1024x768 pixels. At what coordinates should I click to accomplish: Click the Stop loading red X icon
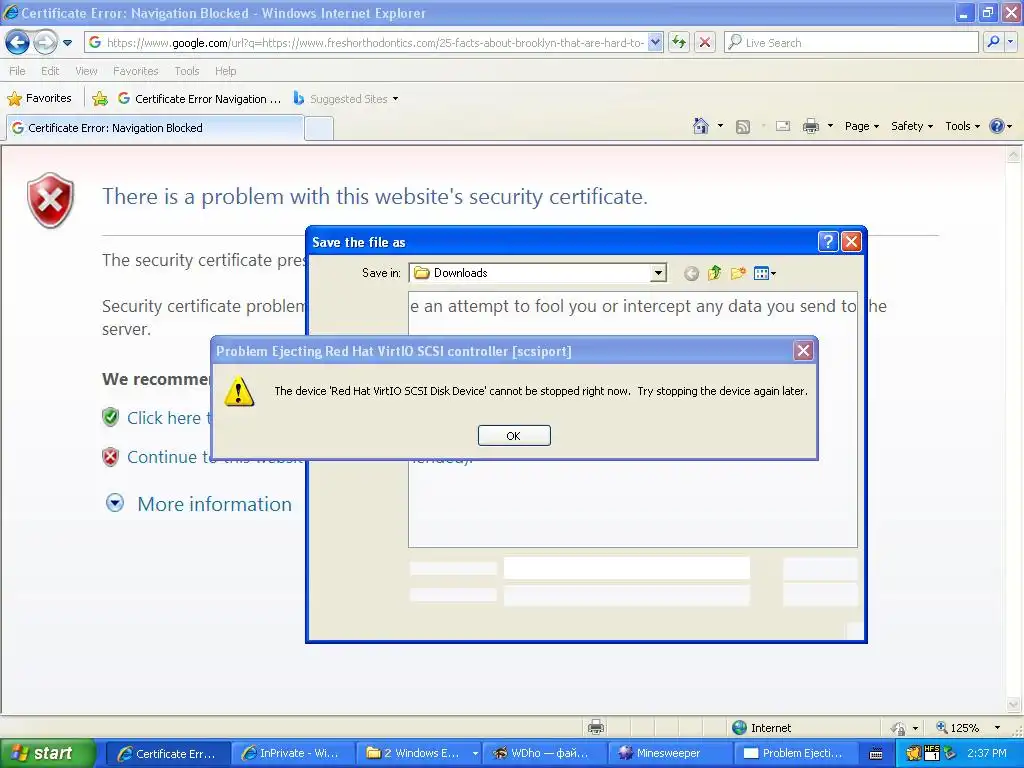click(705, 42)
